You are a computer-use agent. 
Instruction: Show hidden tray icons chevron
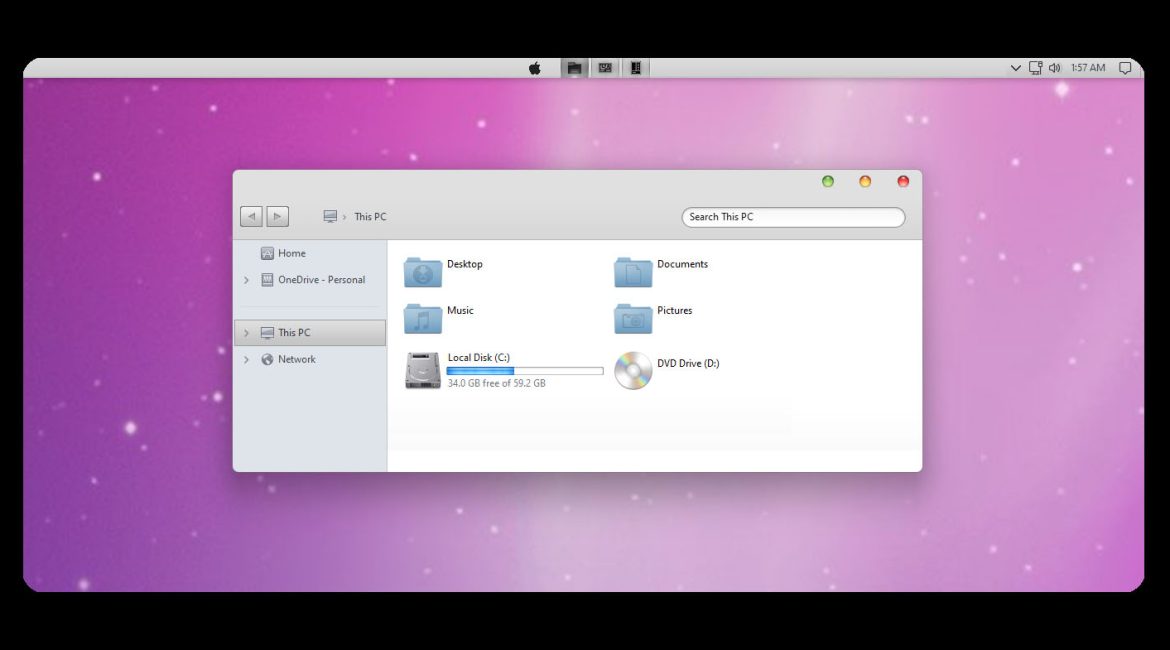(1015, 68)
